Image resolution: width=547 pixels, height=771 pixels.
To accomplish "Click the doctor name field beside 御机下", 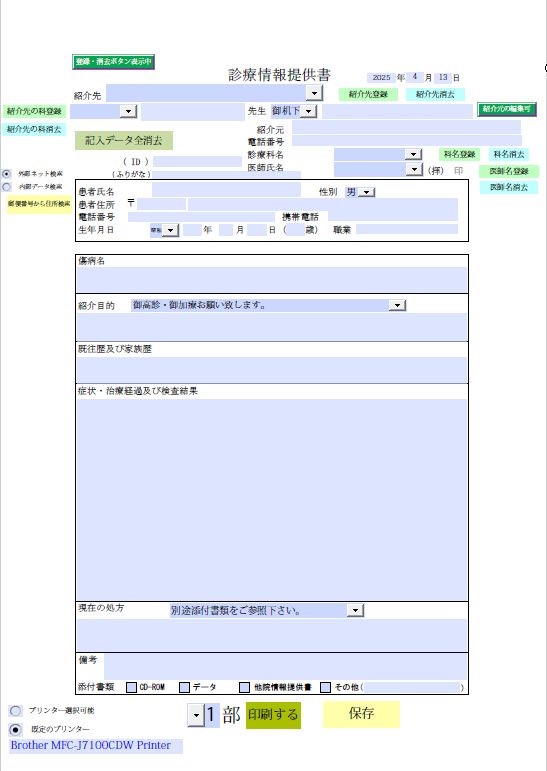I will coord(397,111).
